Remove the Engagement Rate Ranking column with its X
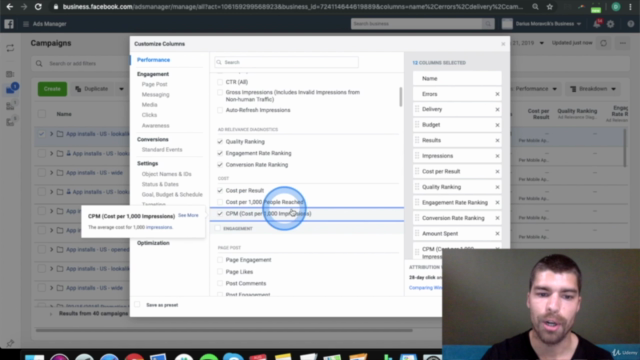 (x=497, y=202)
